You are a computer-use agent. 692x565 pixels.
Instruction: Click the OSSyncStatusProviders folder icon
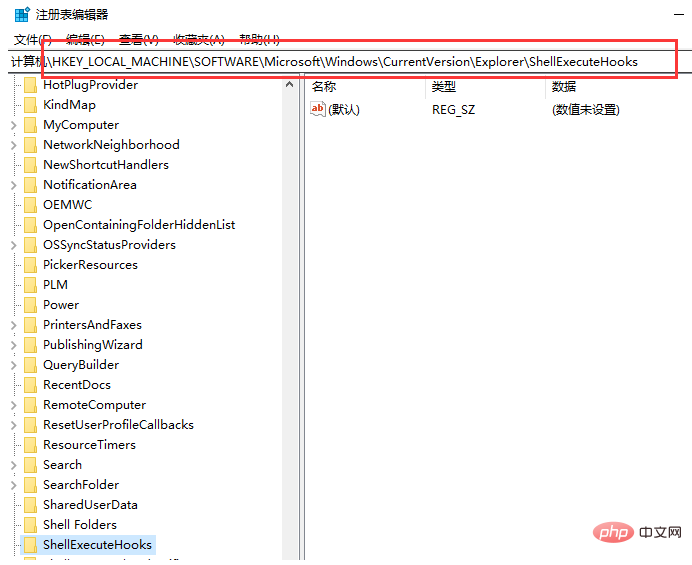pyautogui.click(x=30, y=245)
